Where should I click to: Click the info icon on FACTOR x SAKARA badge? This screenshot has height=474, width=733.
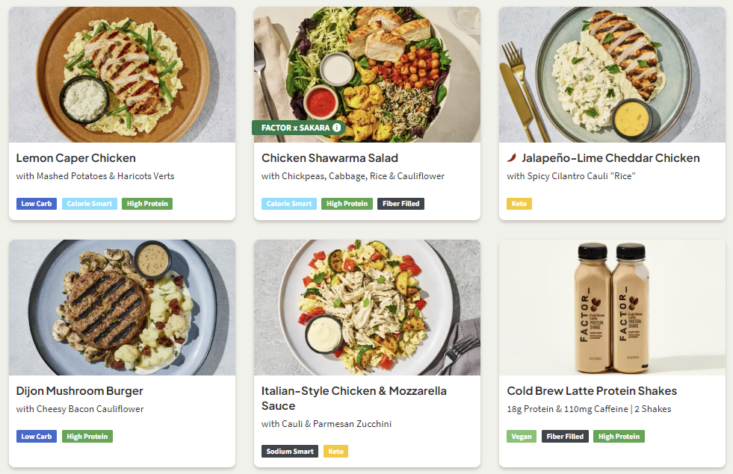pyautogui.click(x=337, y=128)
